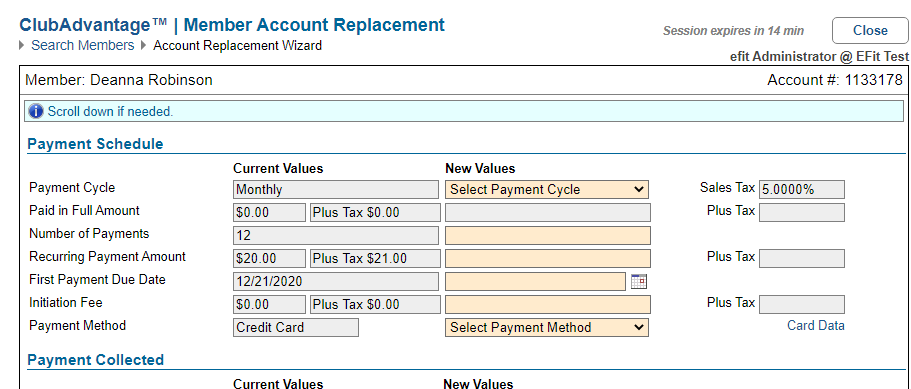Click the Paid in Full Plus Tax $0.00 field
The height and width of the screenshot is (389, 911).
click(x=375, y=212)
